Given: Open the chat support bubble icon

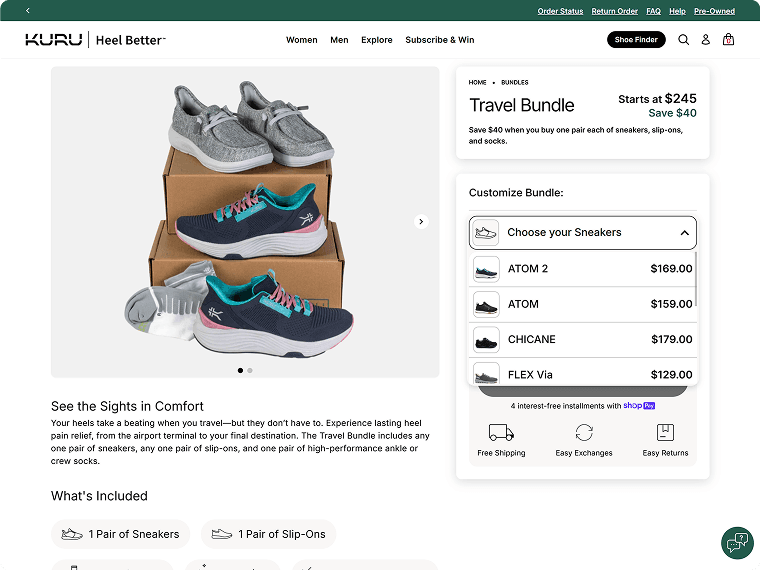Looking at the screenshot, I should point(737,543).
